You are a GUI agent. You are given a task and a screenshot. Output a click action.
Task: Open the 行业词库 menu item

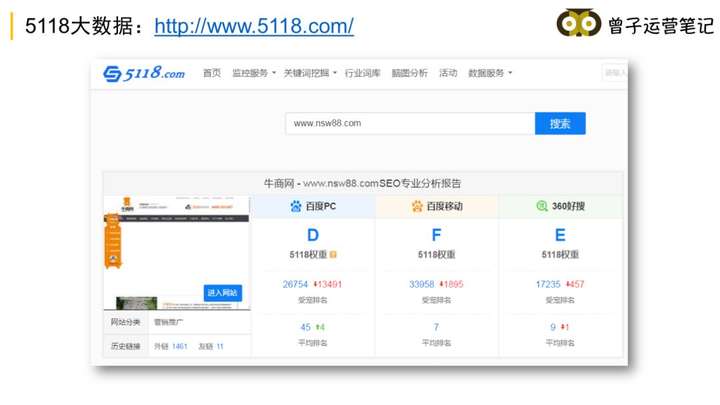click(x=362, y=73)
